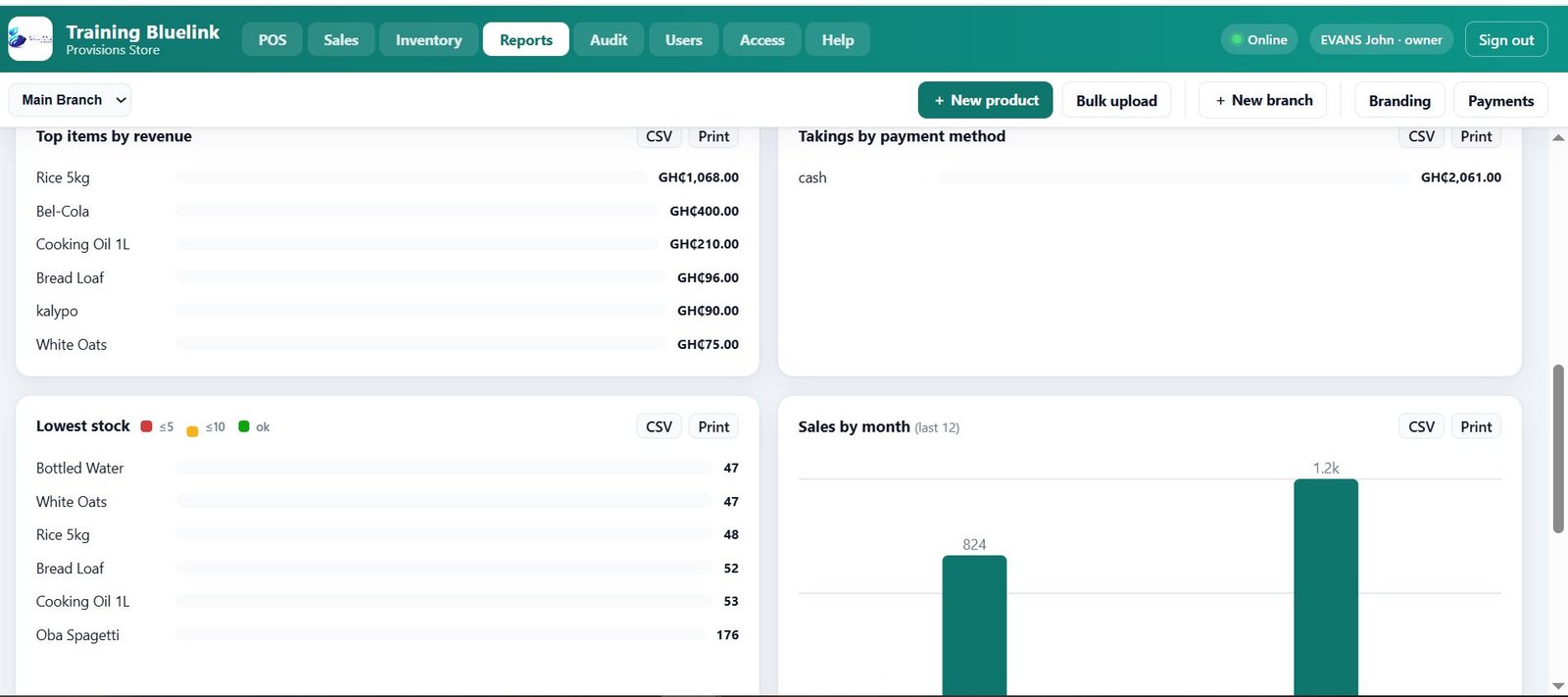Open Bulk upload

1116,100
